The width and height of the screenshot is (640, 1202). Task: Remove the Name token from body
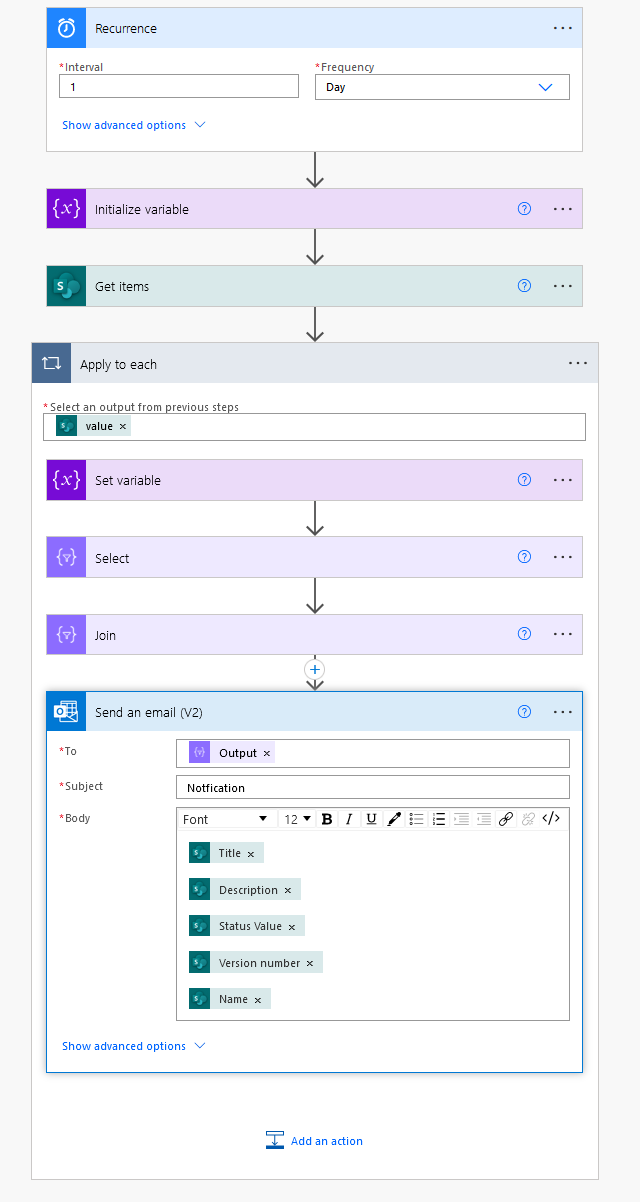click(x=258, y=999)
